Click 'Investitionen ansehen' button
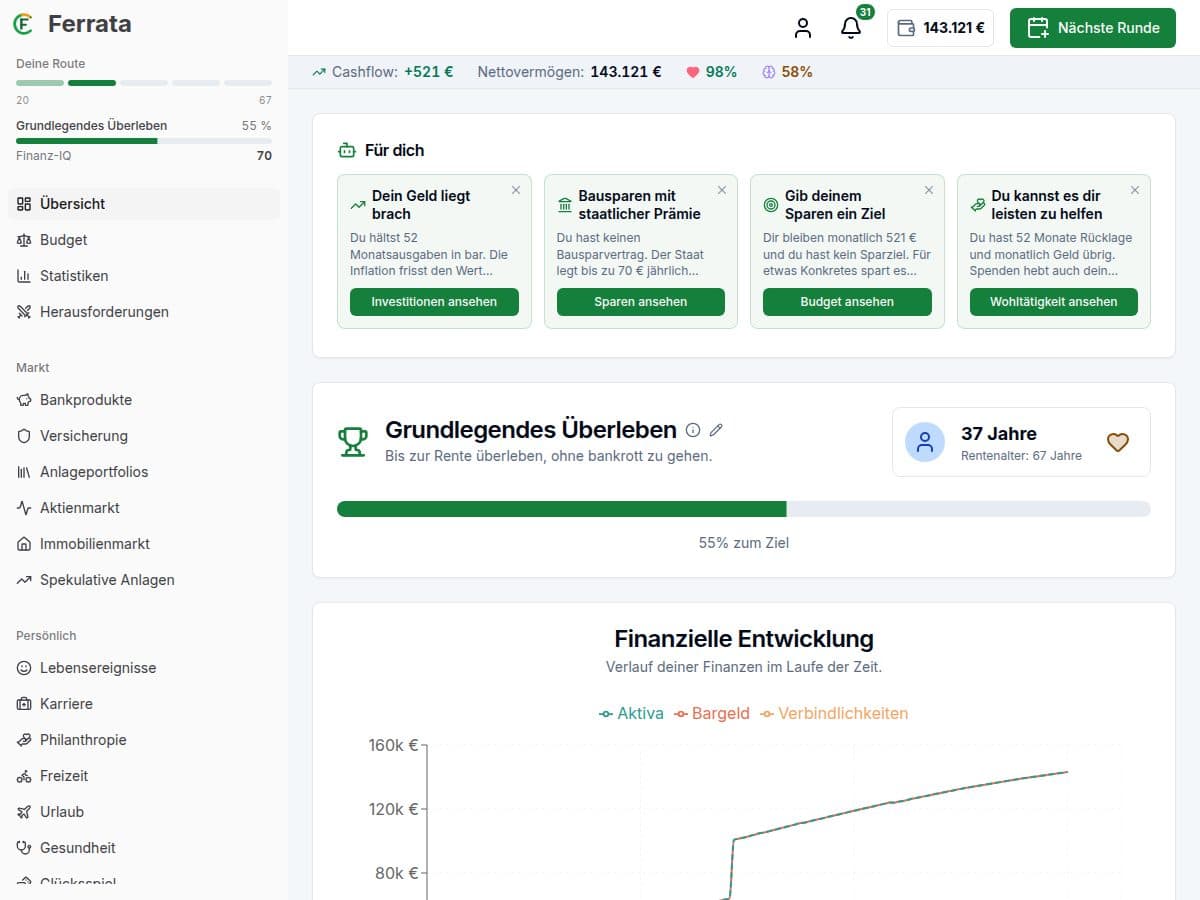Image resolution: width=1200 pixels, height=900 pixels. [434, 302]
